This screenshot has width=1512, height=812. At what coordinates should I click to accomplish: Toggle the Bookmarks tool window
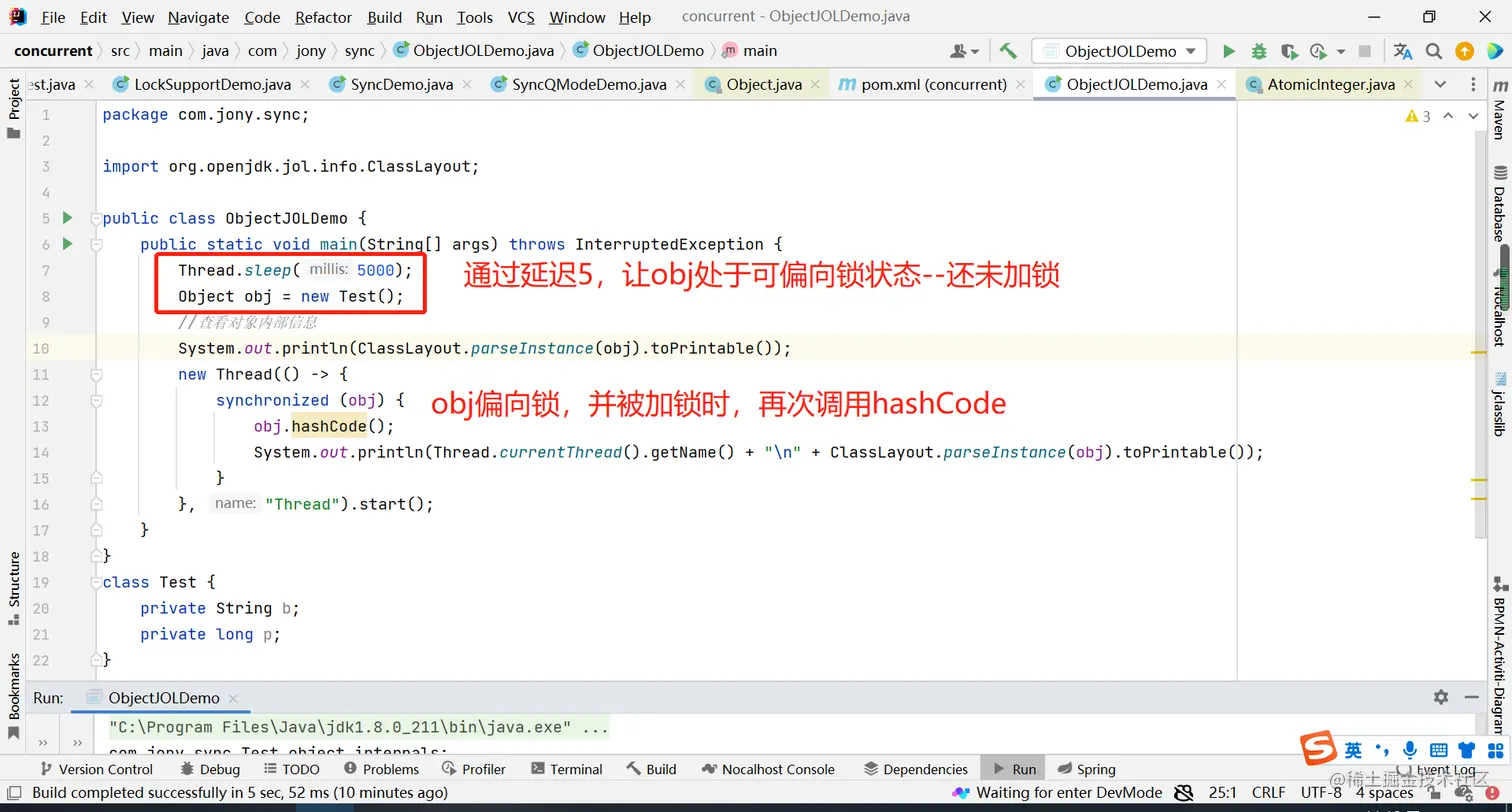coord(14,695)
